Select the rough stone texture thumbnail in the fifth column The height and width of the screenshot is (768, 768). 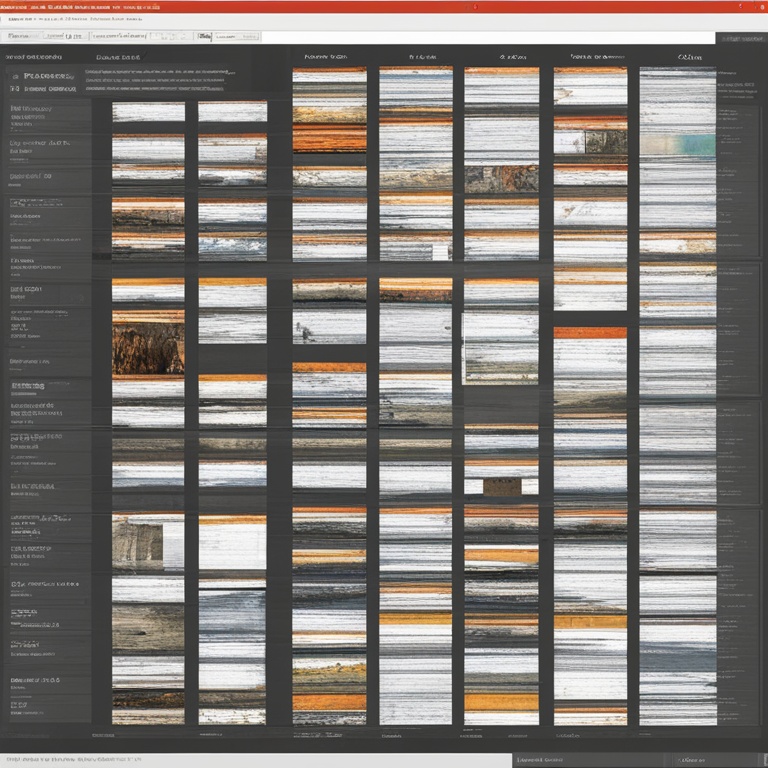point(502,178)
